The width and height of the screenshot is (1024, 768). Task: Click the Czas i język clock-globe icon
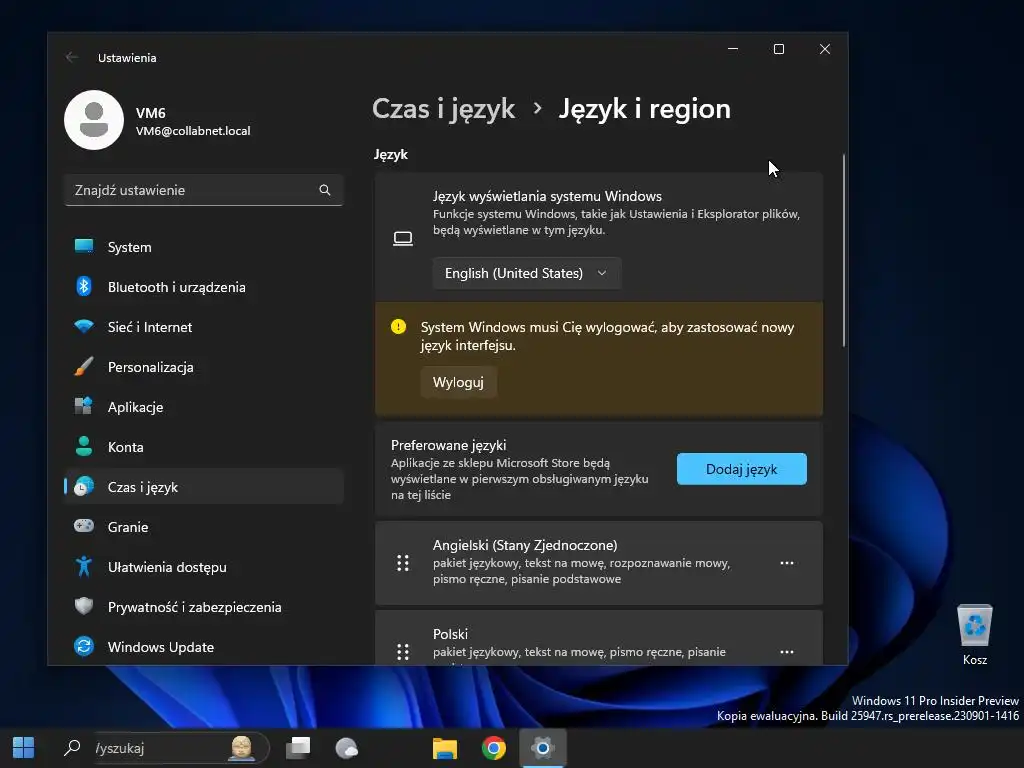(84, 487)
